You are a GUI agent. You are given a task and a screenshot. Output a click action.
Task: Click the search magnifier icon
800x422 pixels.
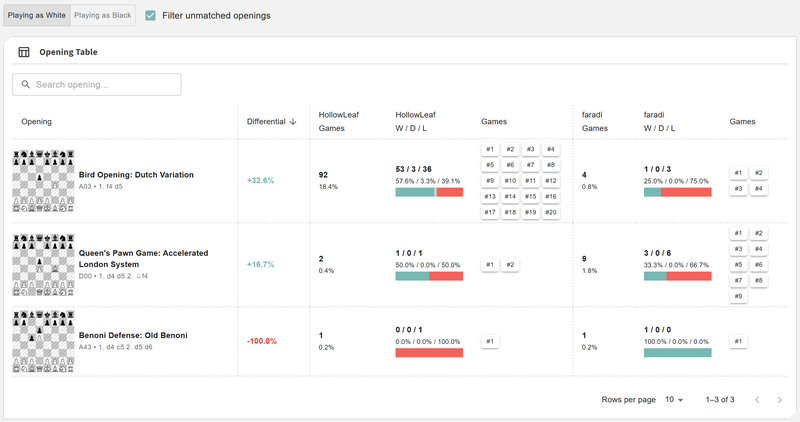pos(26,84)
